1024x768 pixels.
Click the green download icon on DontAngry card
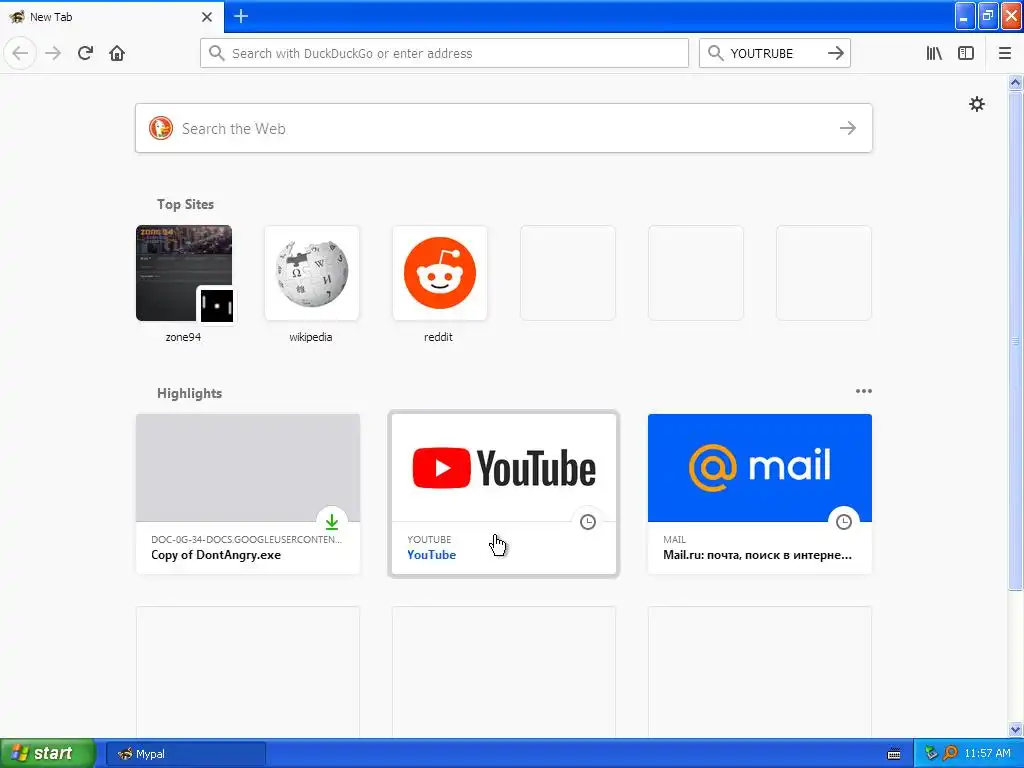point(332,522)
